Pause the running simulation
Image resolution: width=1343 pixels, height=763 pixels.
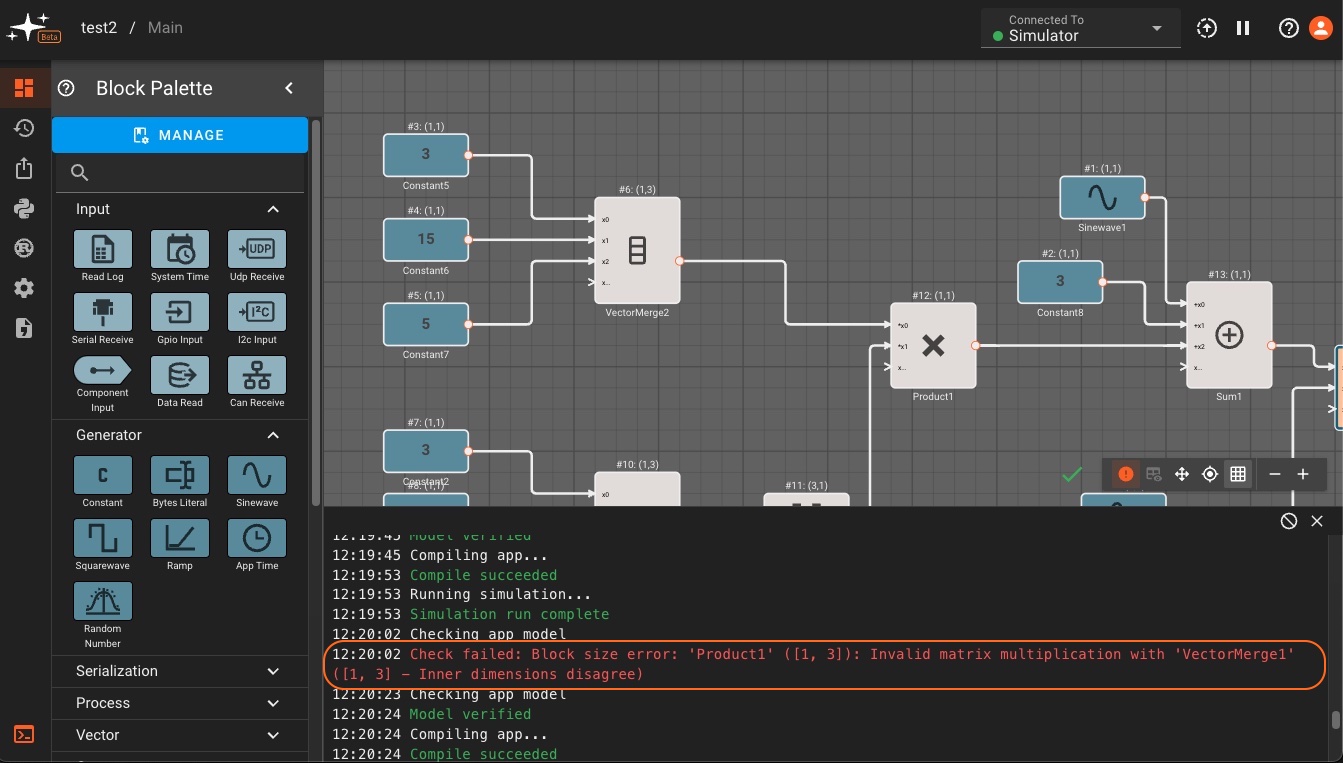[1243, 28]
